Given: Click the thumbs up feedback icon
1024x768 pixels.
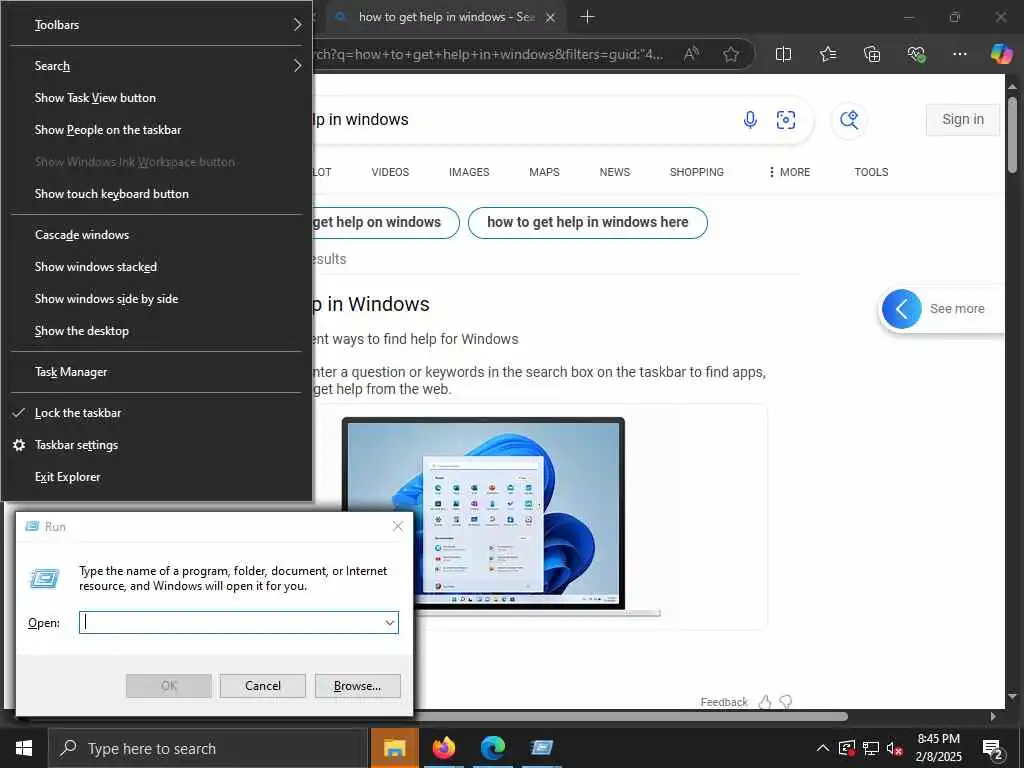Looking at the screenshot, I should pos(765,702).
